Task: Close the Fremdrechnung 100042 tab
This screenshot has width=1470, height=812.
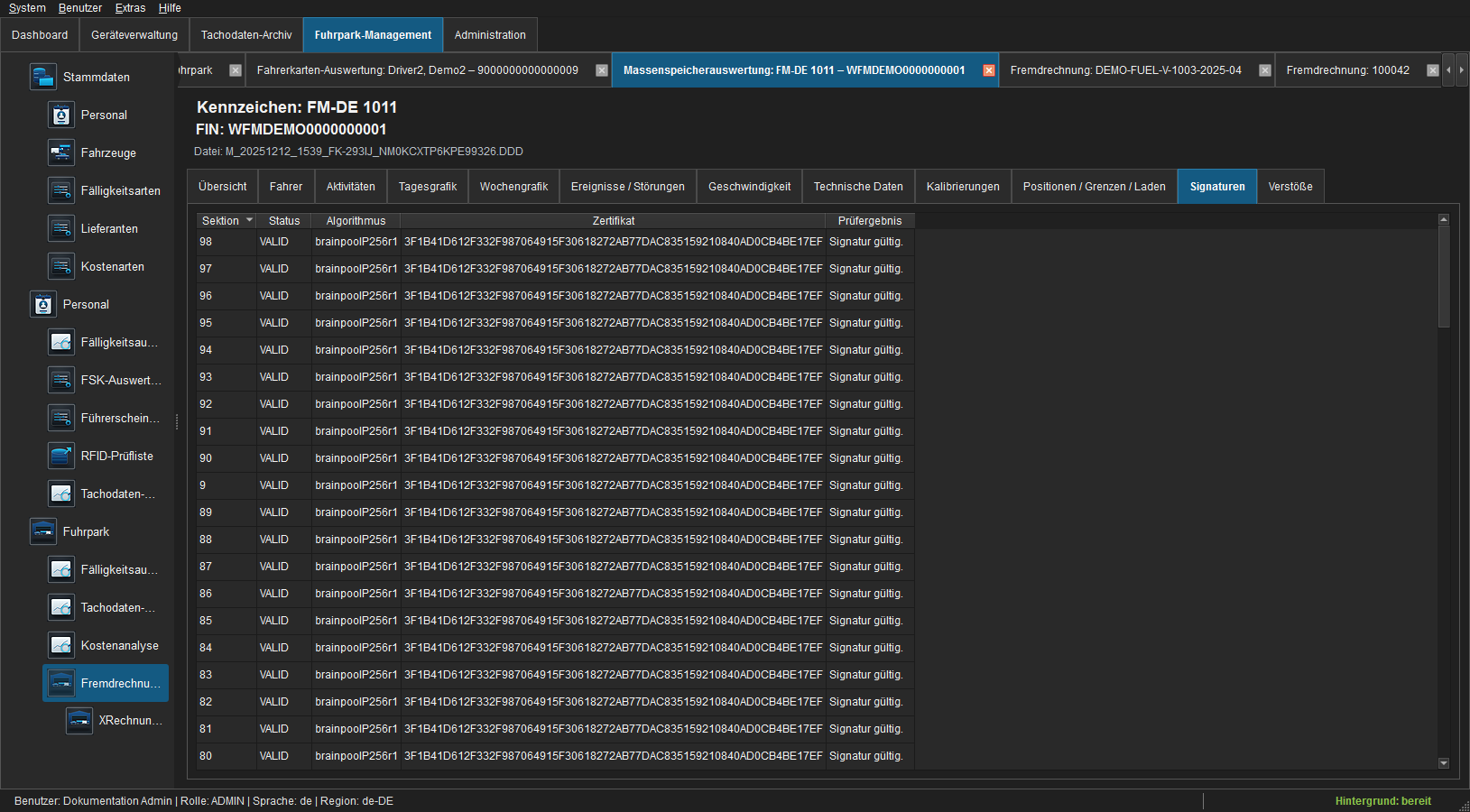Action: (1433, 70)
